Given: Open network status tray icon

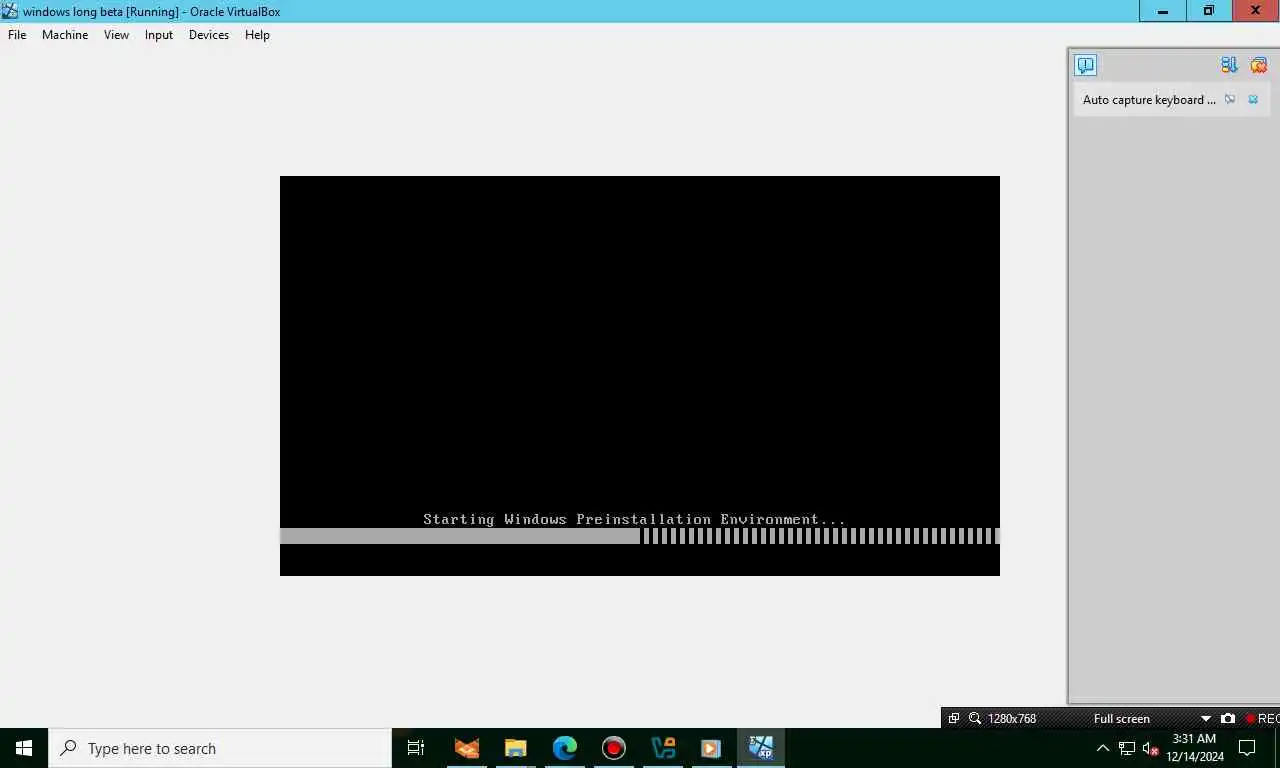Looking at the screenshot, I should 1126,748.
